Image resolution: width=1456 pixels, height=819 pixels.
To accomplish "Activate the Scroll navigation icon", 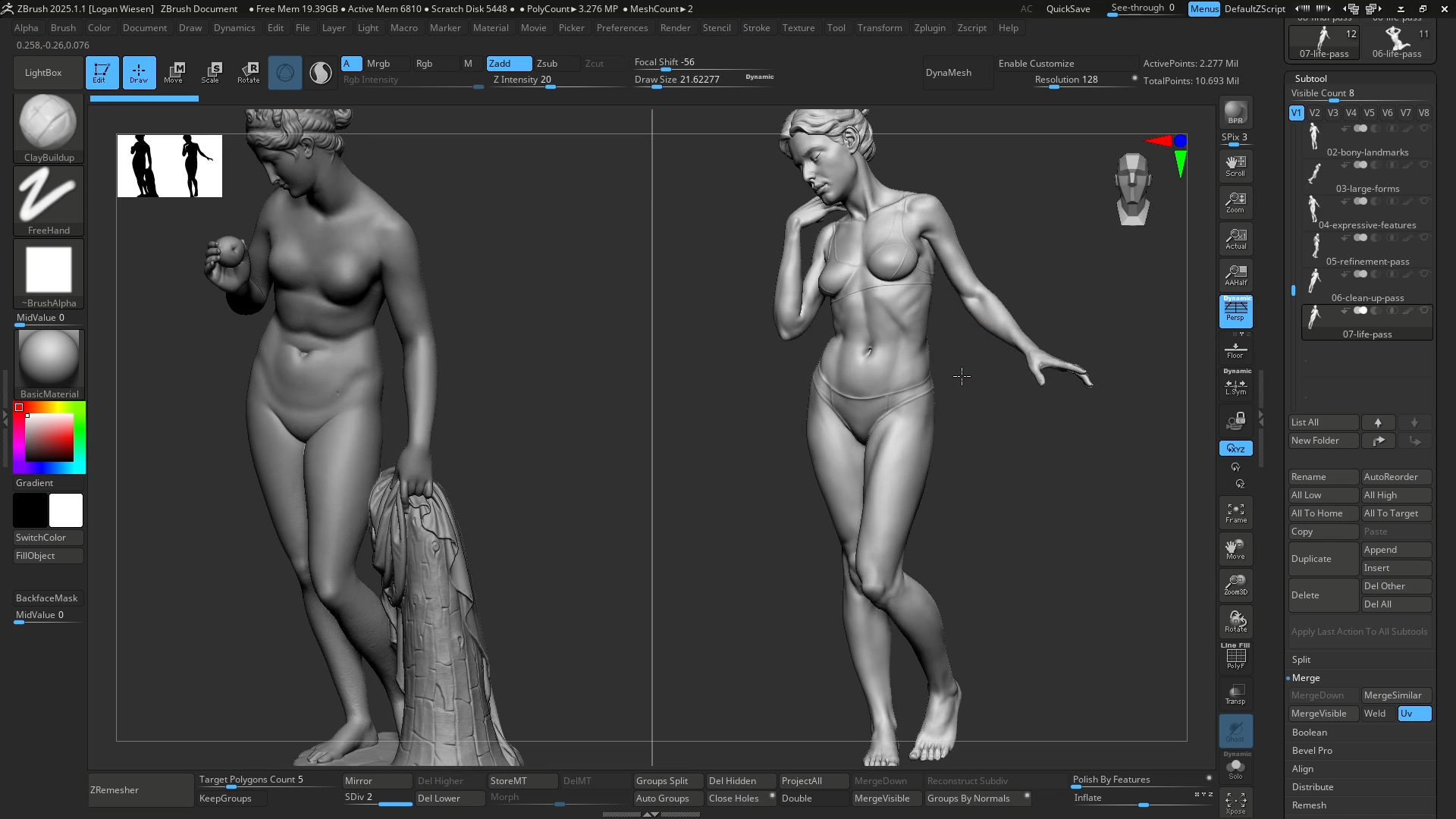I will [x=1235, y=165].
